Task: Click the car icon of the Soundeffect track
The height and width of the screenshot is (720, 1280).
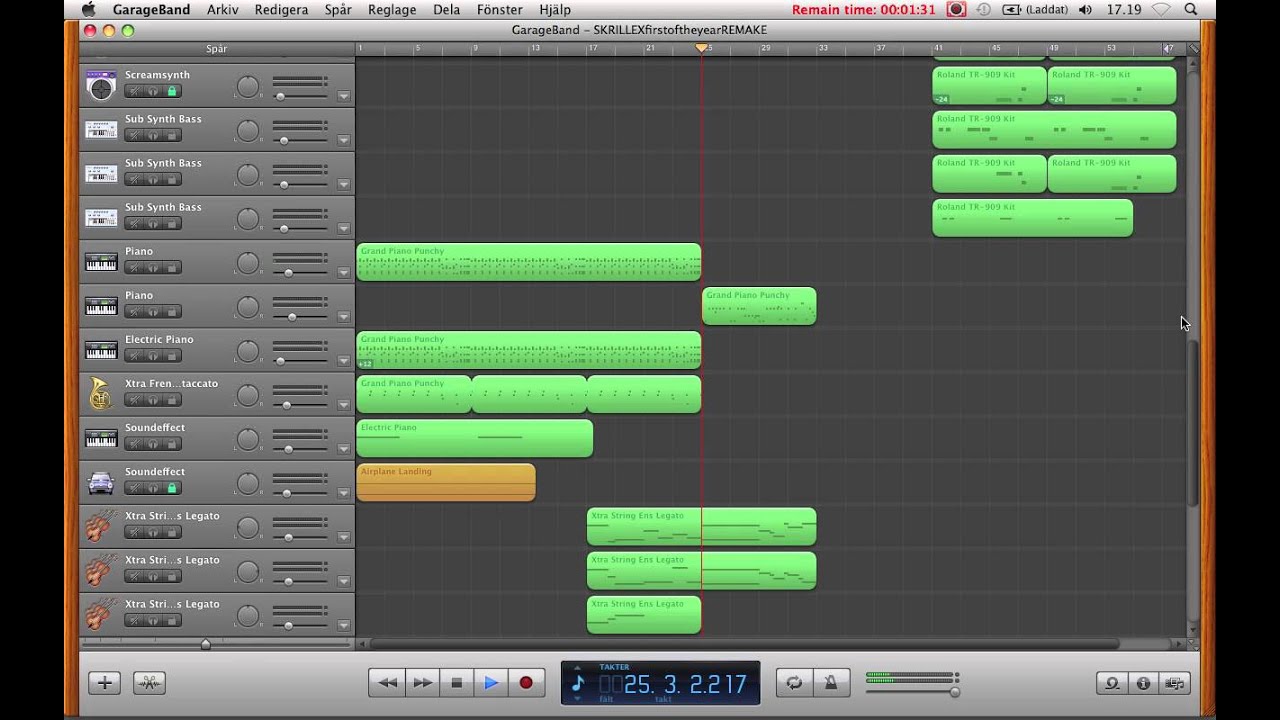Action: tap(101, 483)
